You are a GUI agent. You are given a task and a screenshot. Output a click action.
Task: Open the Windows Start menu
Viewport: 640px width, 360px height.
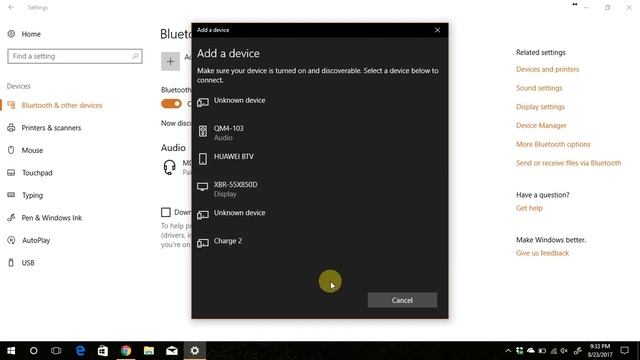tap(11, 351)
